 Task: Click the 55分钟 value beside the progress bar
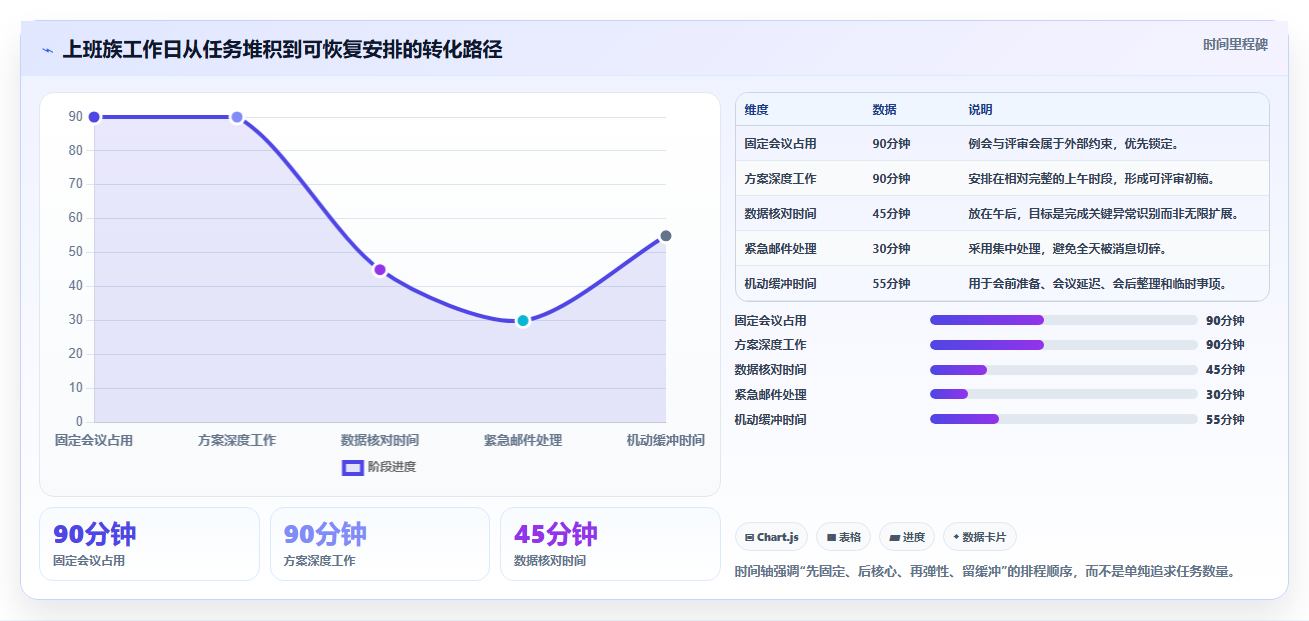click(1225, 420)
